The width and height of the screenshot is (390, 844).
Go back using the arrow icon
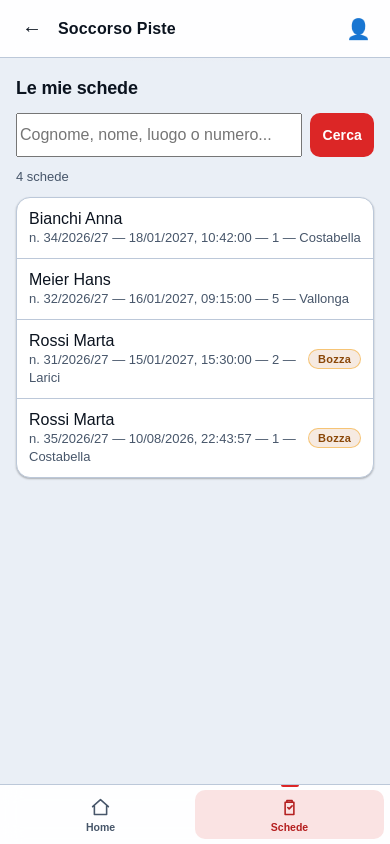coord(32,29)
